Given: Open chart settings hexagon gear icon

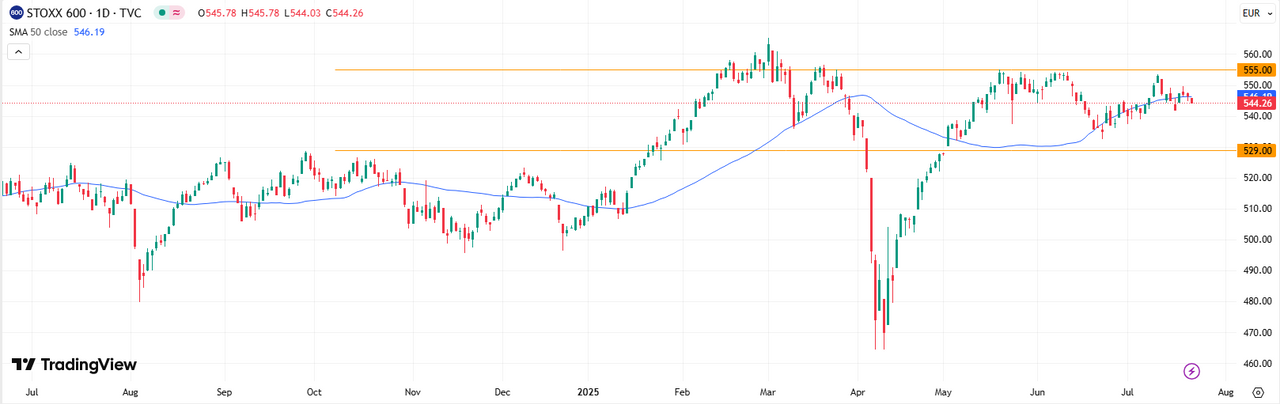Looking at the screenshot, I should [1258, 392].
